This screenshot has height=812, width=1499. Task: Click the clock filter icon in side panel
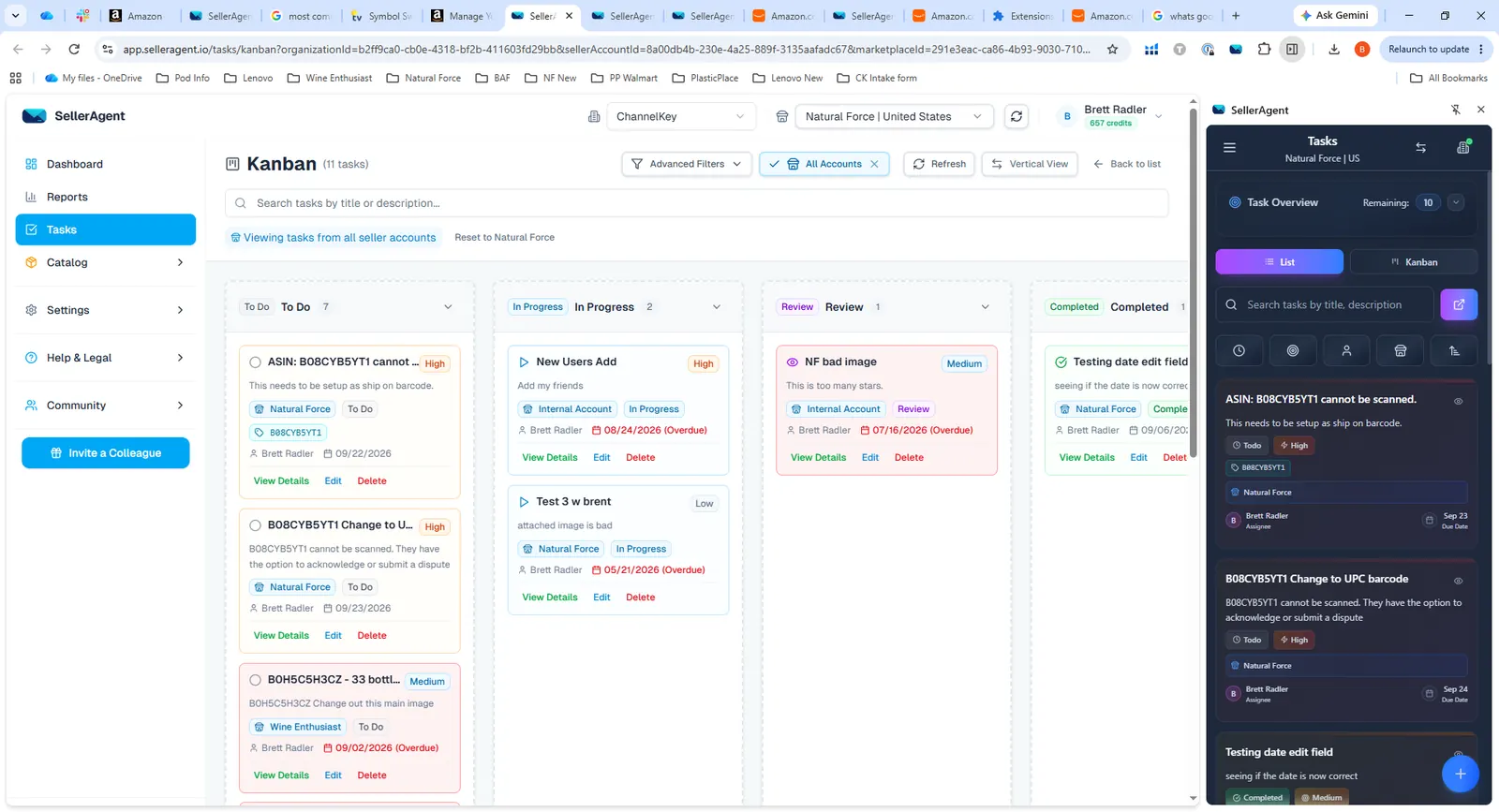pos(1239,350)
